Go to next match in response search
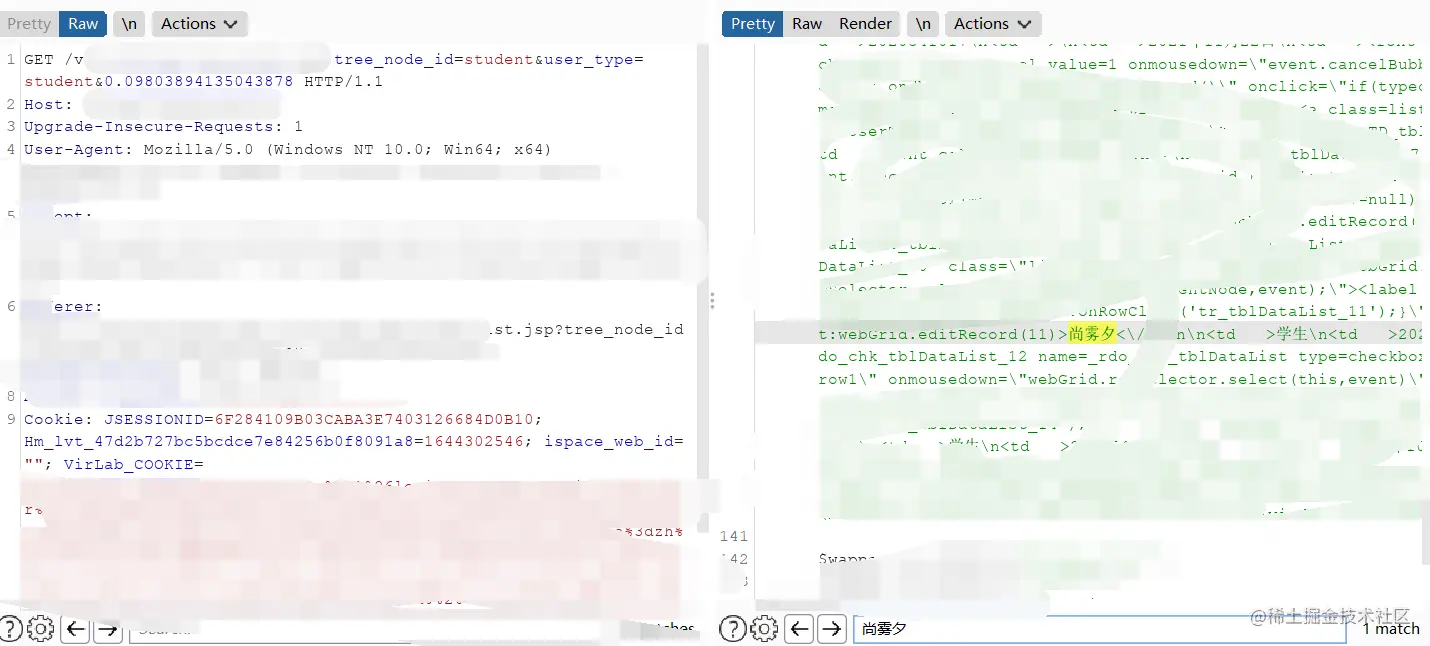This screenshot has height=646, width=1430. coord(831,629)
